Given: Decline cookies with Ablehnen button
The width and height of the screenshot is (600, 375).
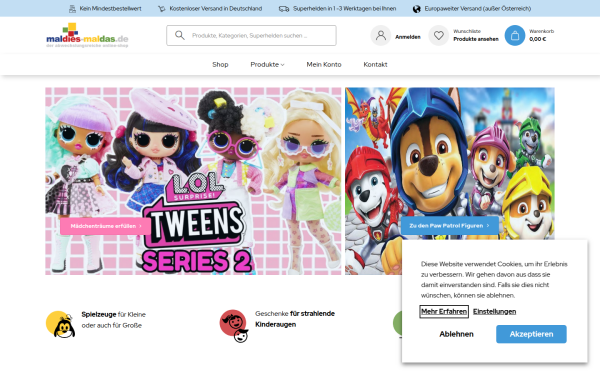Looking at the screenshot, I should (456, 334).
